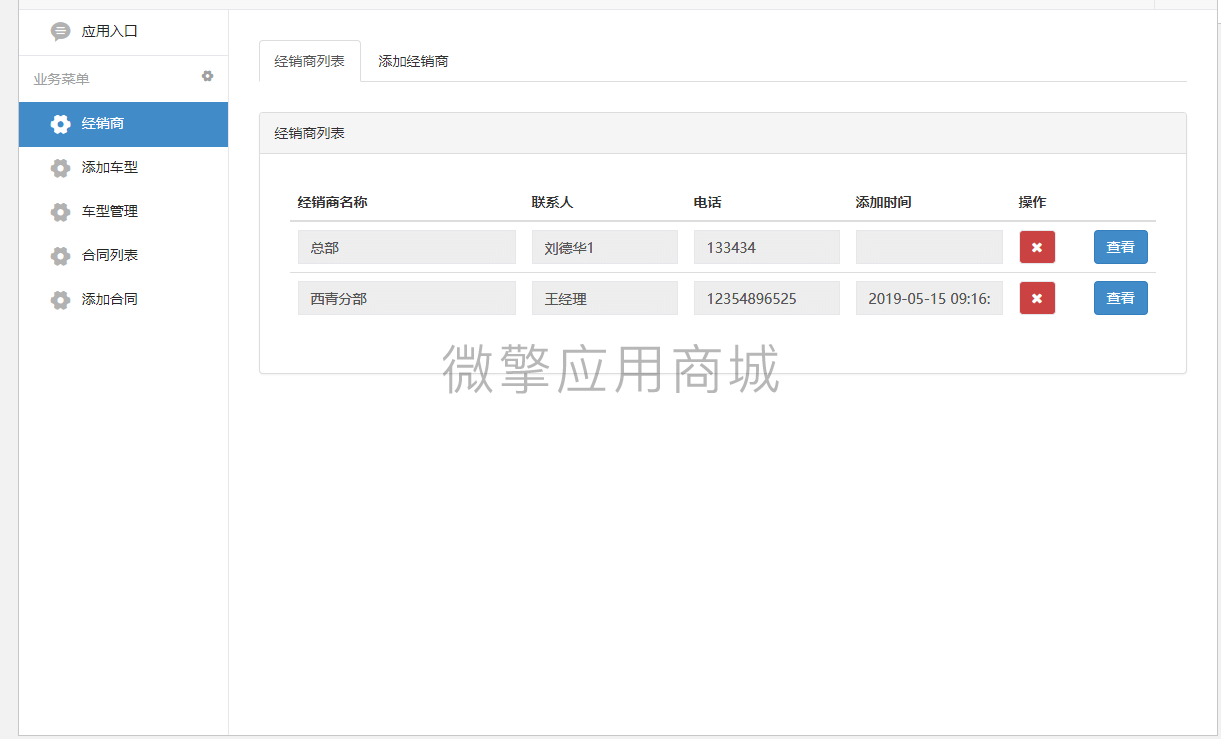Click gear icon beside 车型管理

61,212
